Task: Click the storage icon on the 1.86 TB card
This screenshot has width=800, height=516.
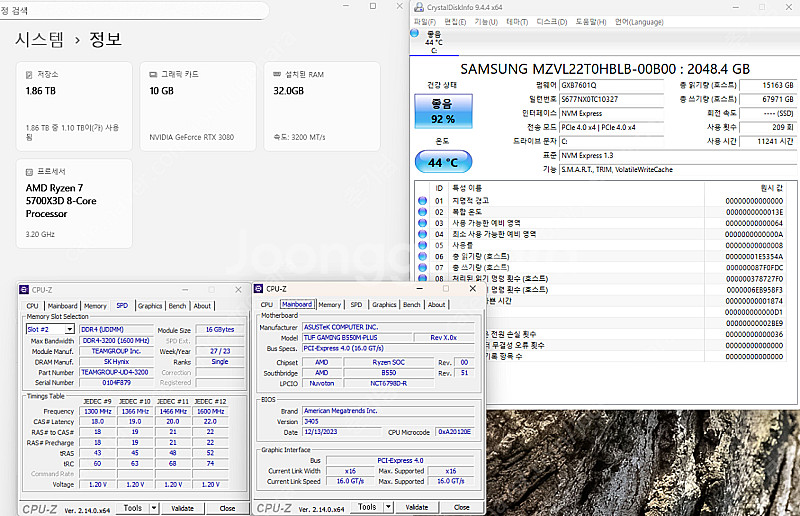Action: pyautogui.click(x=29, y=75)
